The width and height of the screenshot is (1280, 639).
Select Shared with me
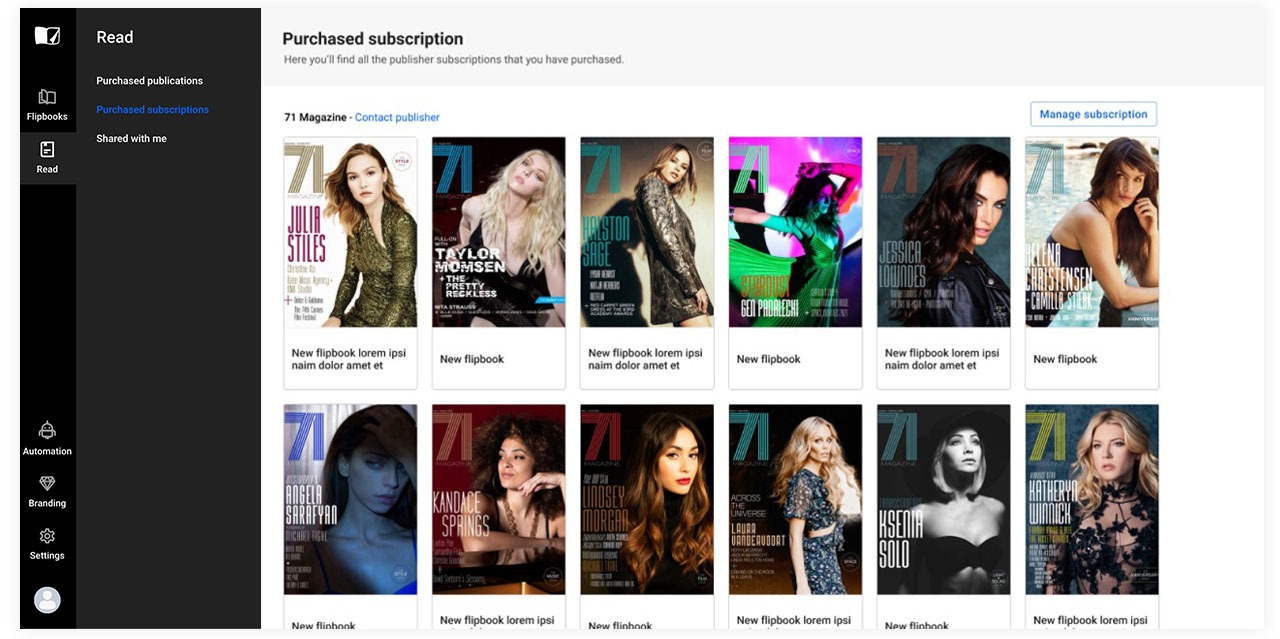click(x=131, y=139)
